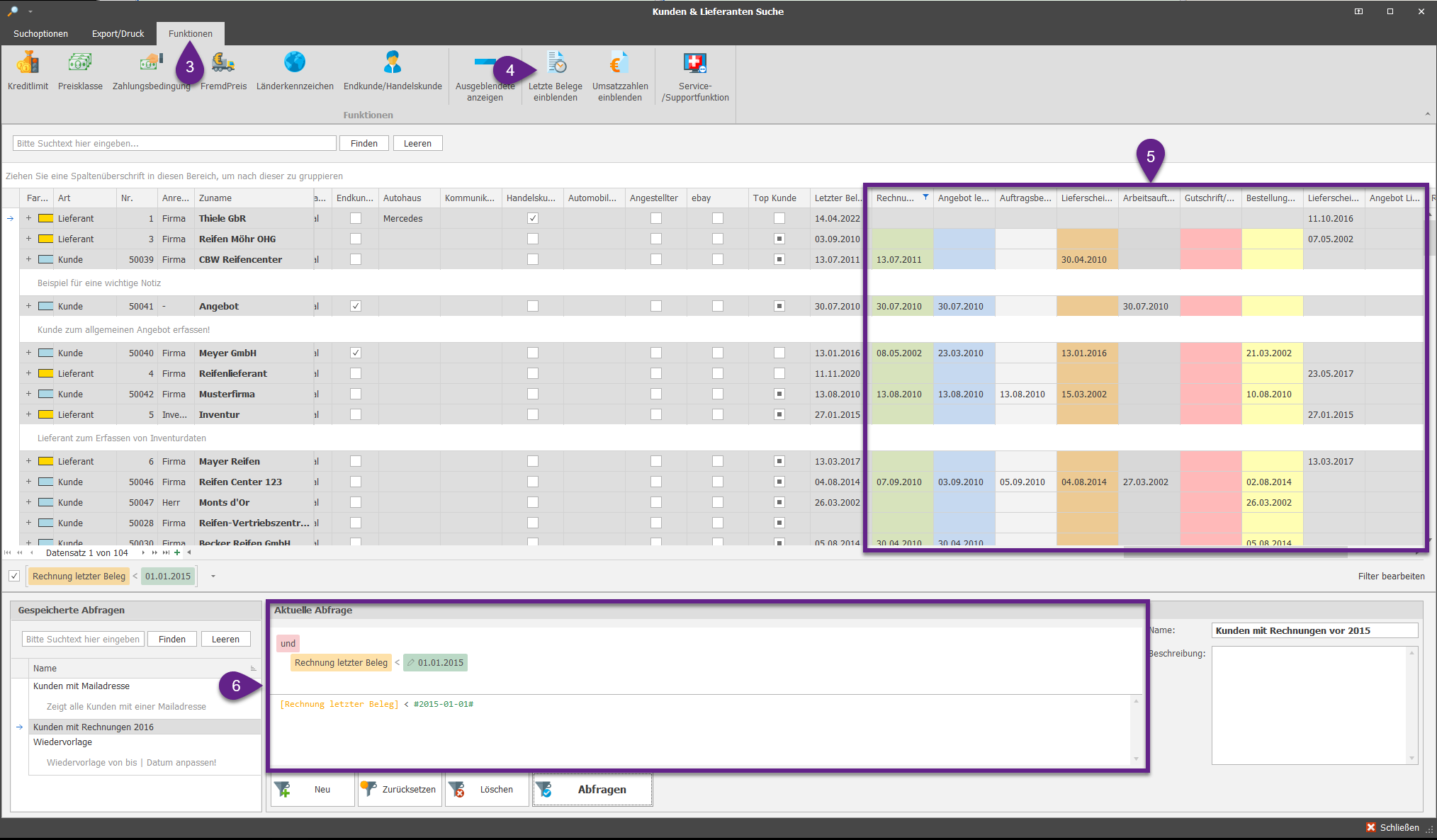Click the Schließen close icon
Image resolution: width=1437 pixels, height=840 pixels.
tap(1370, 827)
